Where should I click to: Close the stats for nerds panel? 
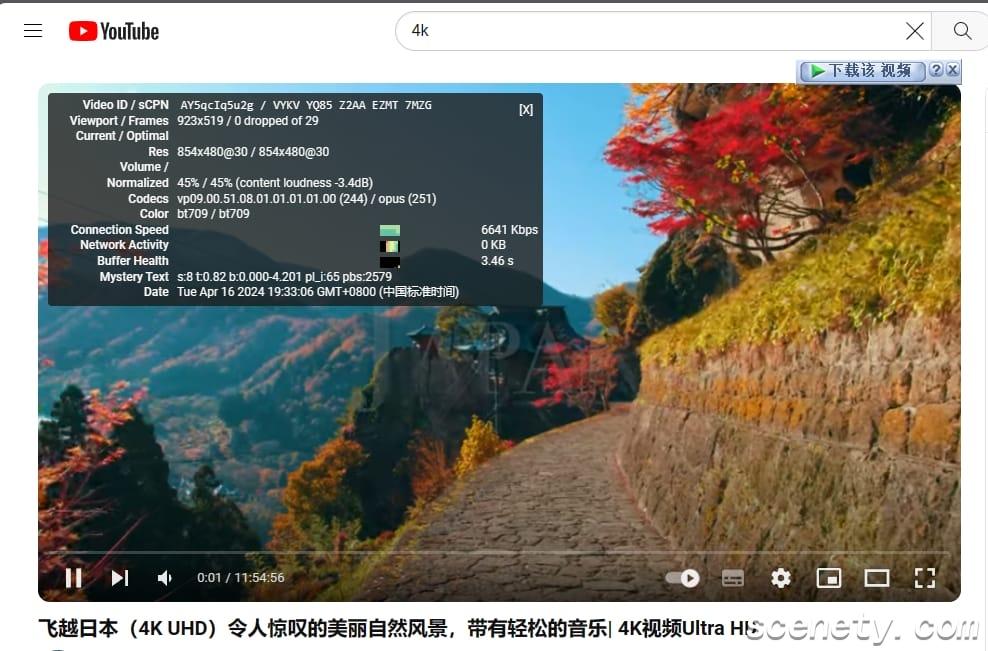pos(526,110)
